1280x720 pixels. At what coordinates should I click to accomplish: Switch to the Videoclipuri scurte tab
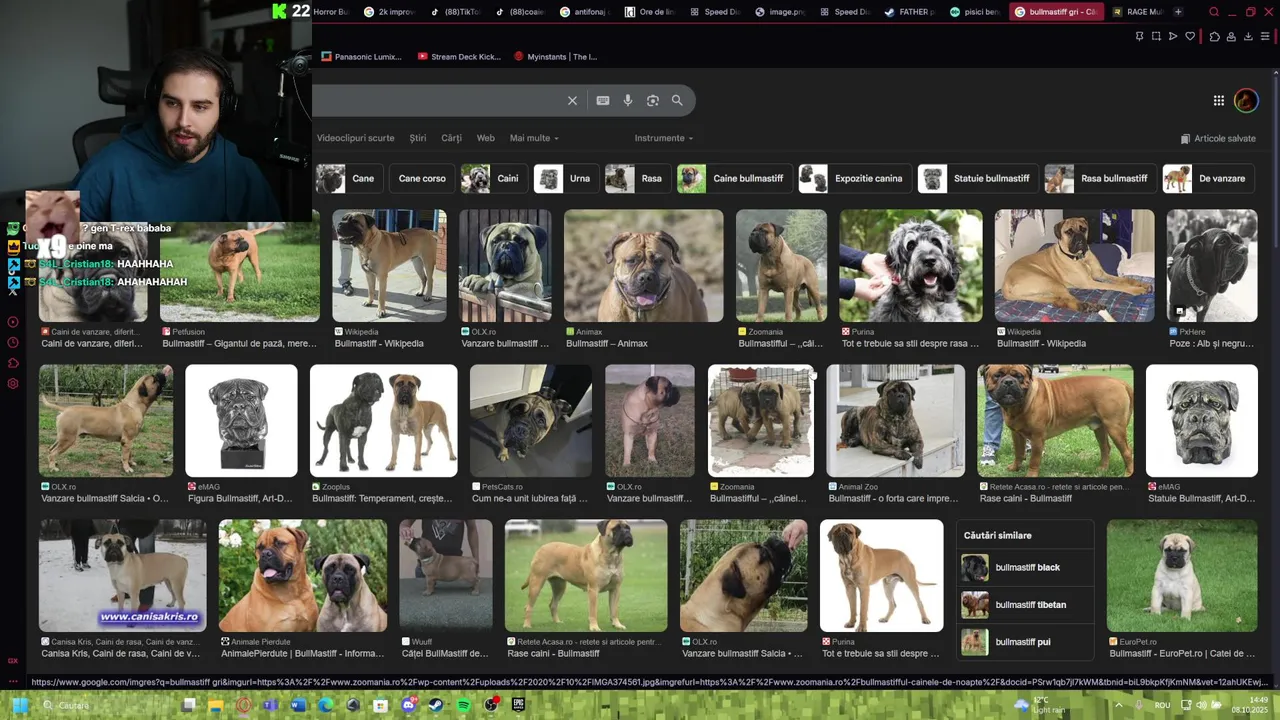355,138
